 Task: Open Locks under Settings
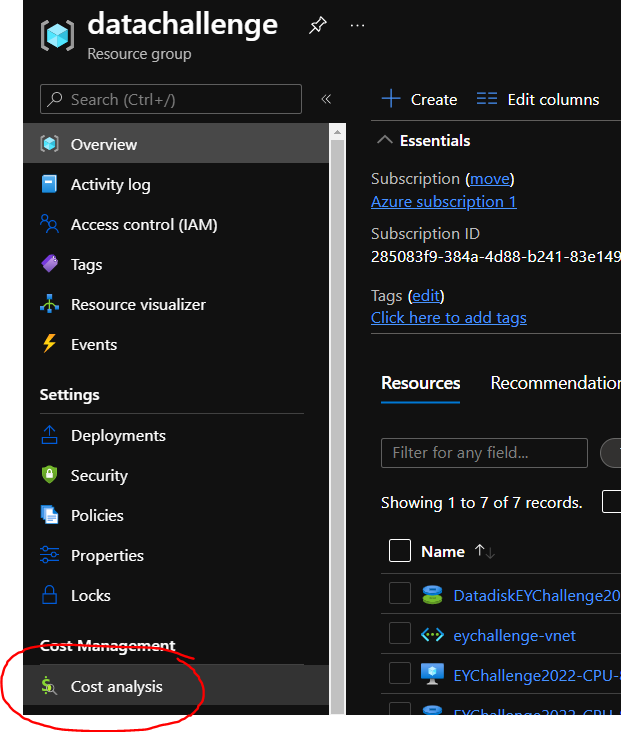click(176, 595)
